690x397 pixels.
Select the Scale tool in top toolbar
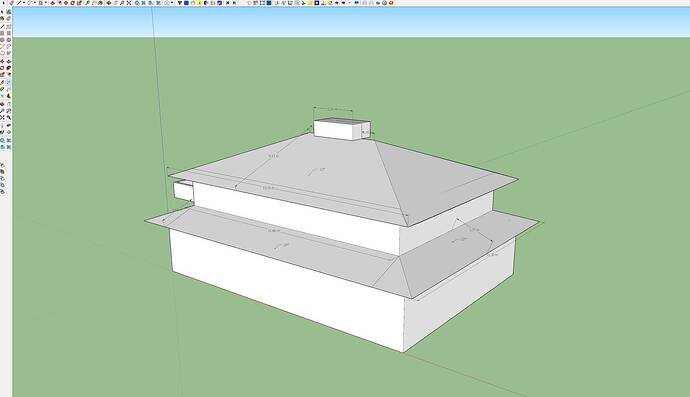tap(80, 3)
